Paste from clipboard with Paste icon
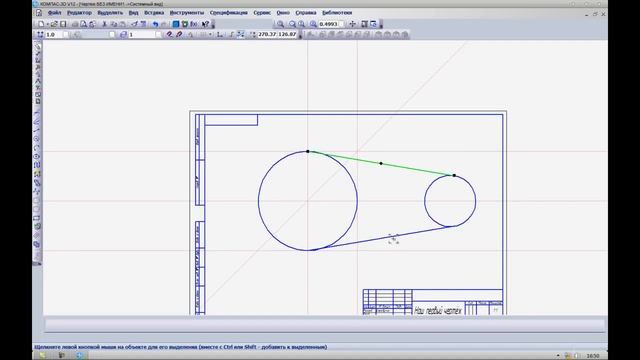 pyautogui.click(x=122, y=24)
